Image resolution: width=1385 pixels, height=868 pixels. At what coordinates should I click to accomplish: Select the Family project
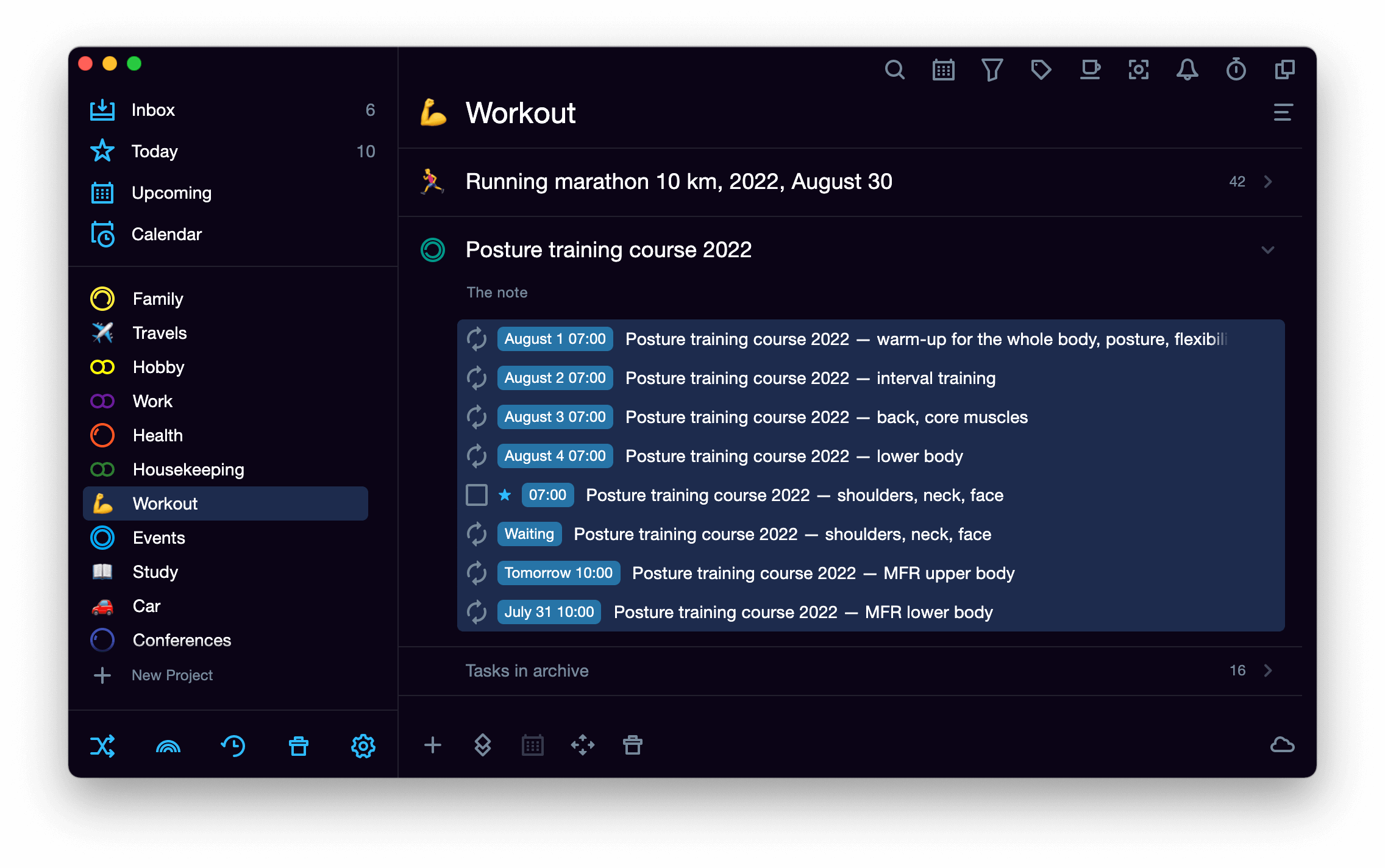[226, 299]
